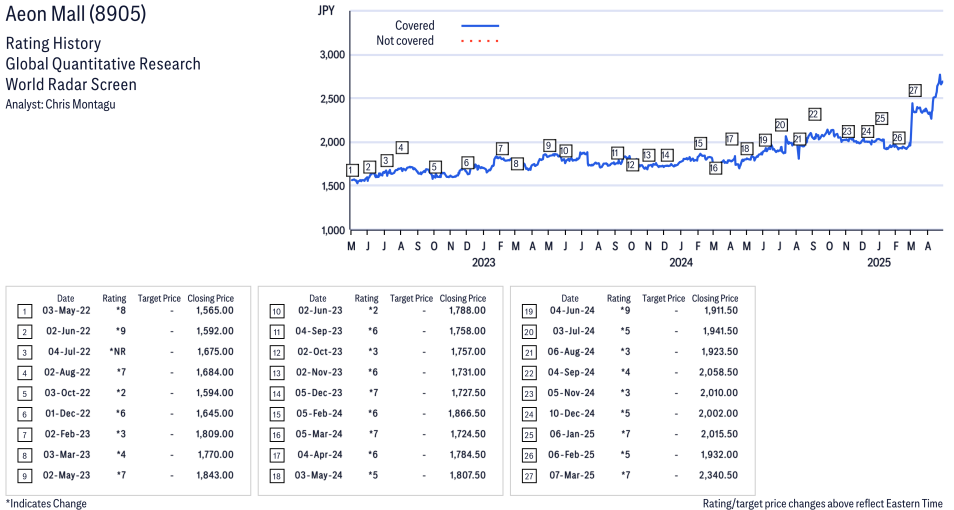Viewport: 954px width, 510px height.
Task: Click closing price 1,866.50
Action: [x=467, y=414]
